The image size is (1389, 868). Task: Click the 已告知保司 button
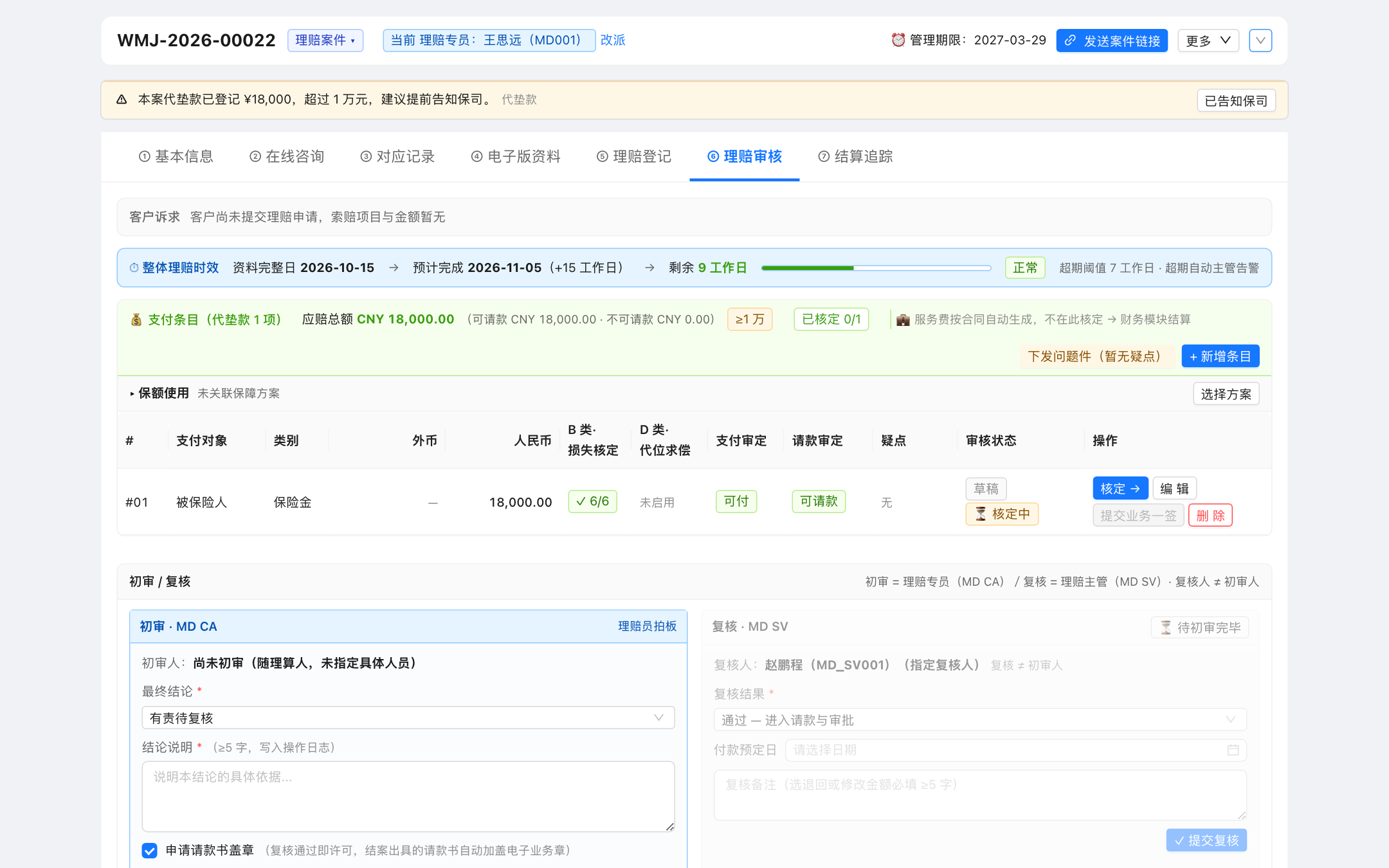pos(1236,100)
